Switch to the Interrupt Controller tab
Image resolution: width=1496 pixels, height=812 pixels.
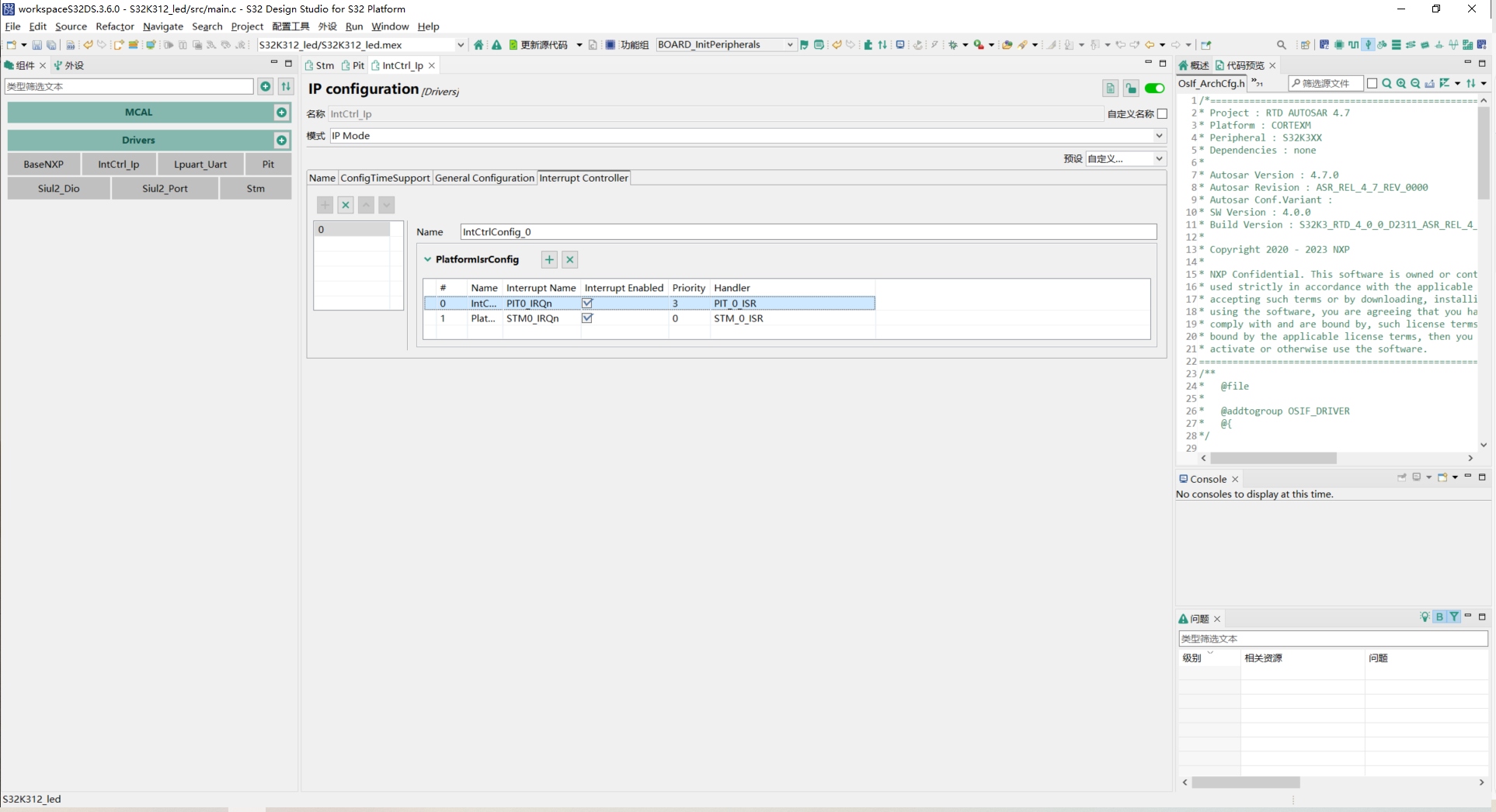(x=583, y=178)
